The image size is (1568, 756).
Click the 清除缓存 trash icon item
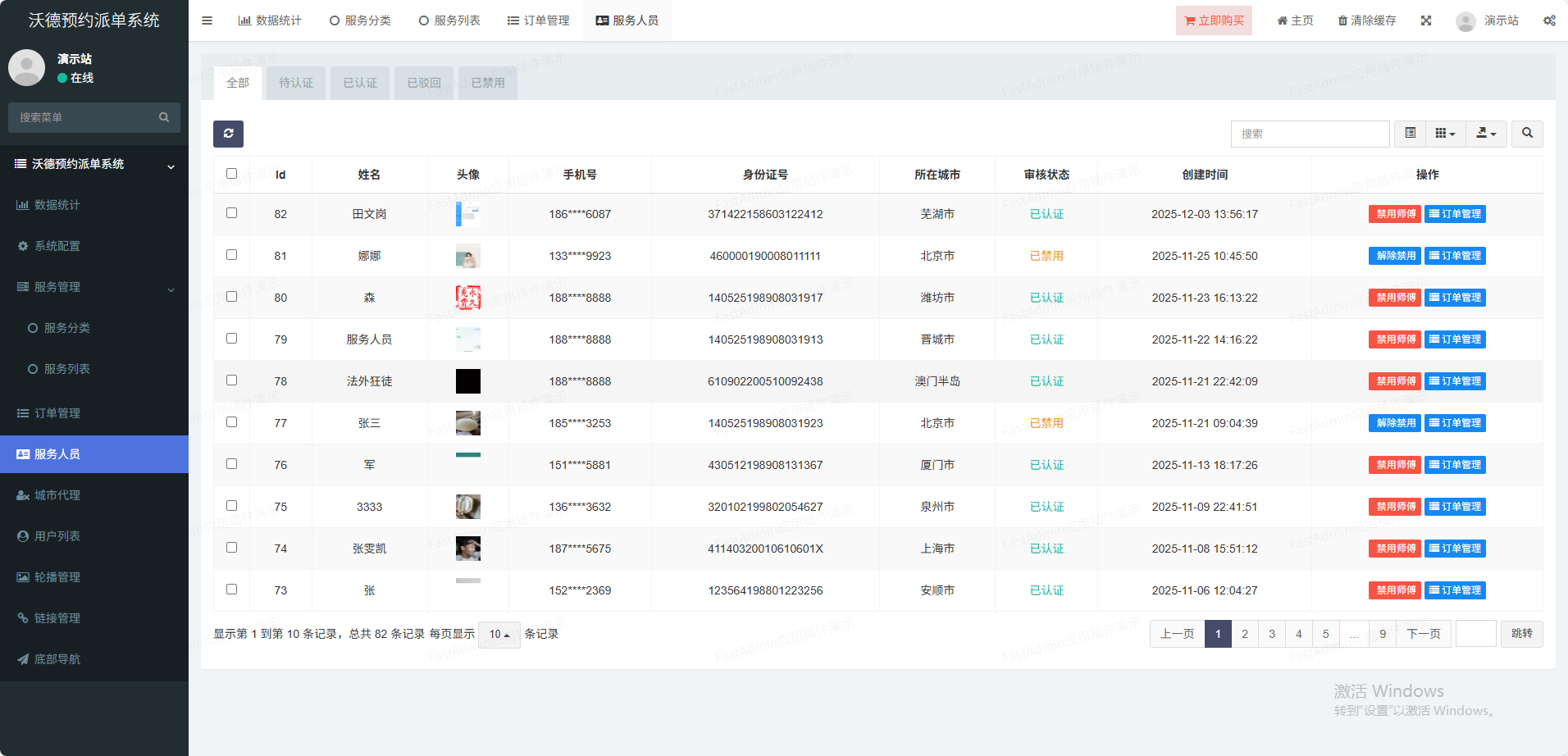1367,20
